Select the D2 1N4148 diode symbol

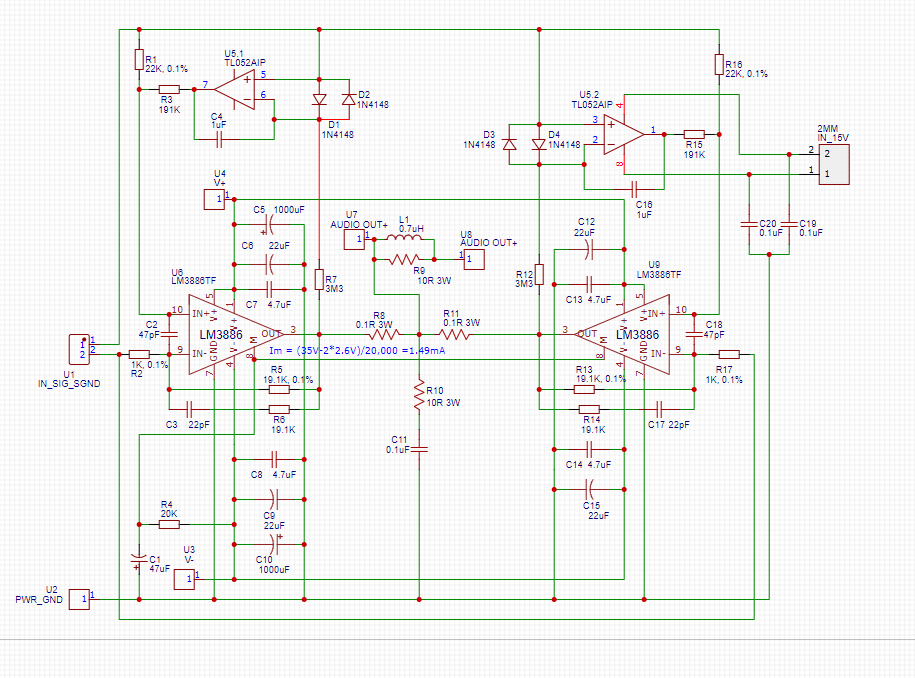(348, 99)
